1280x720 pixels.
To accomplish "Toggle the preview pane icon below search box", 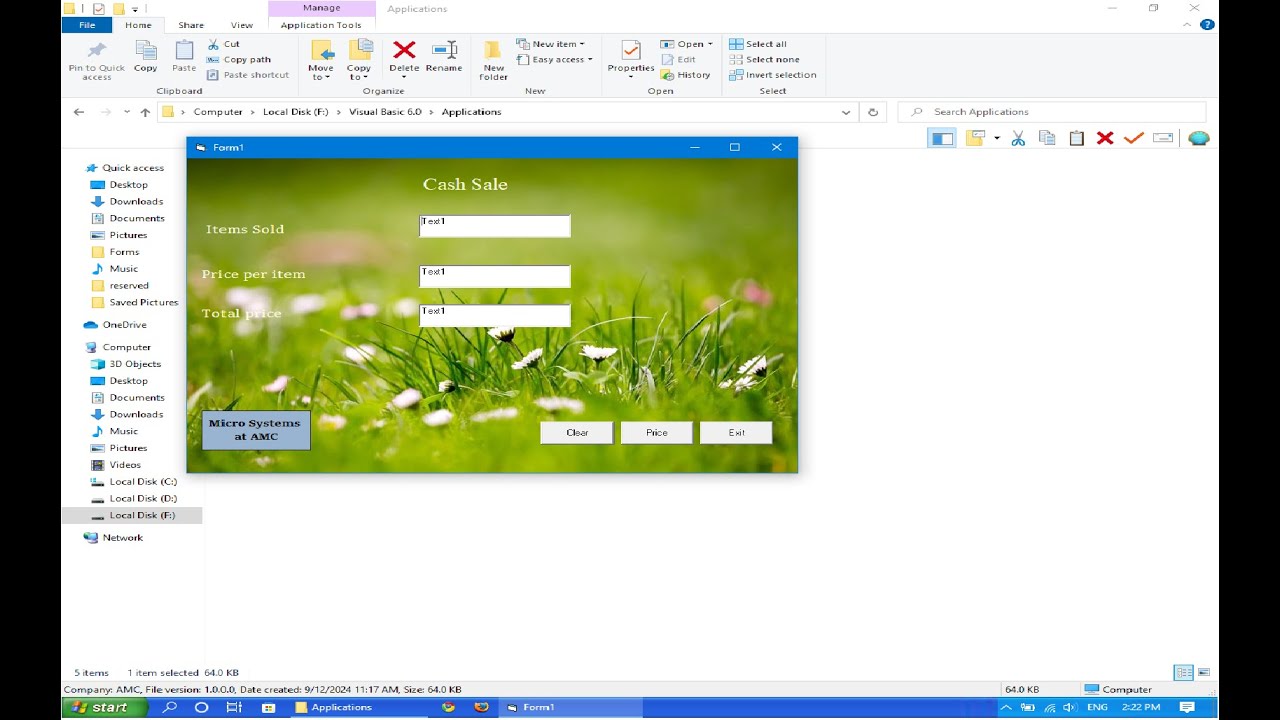I will tap(942, 138).
